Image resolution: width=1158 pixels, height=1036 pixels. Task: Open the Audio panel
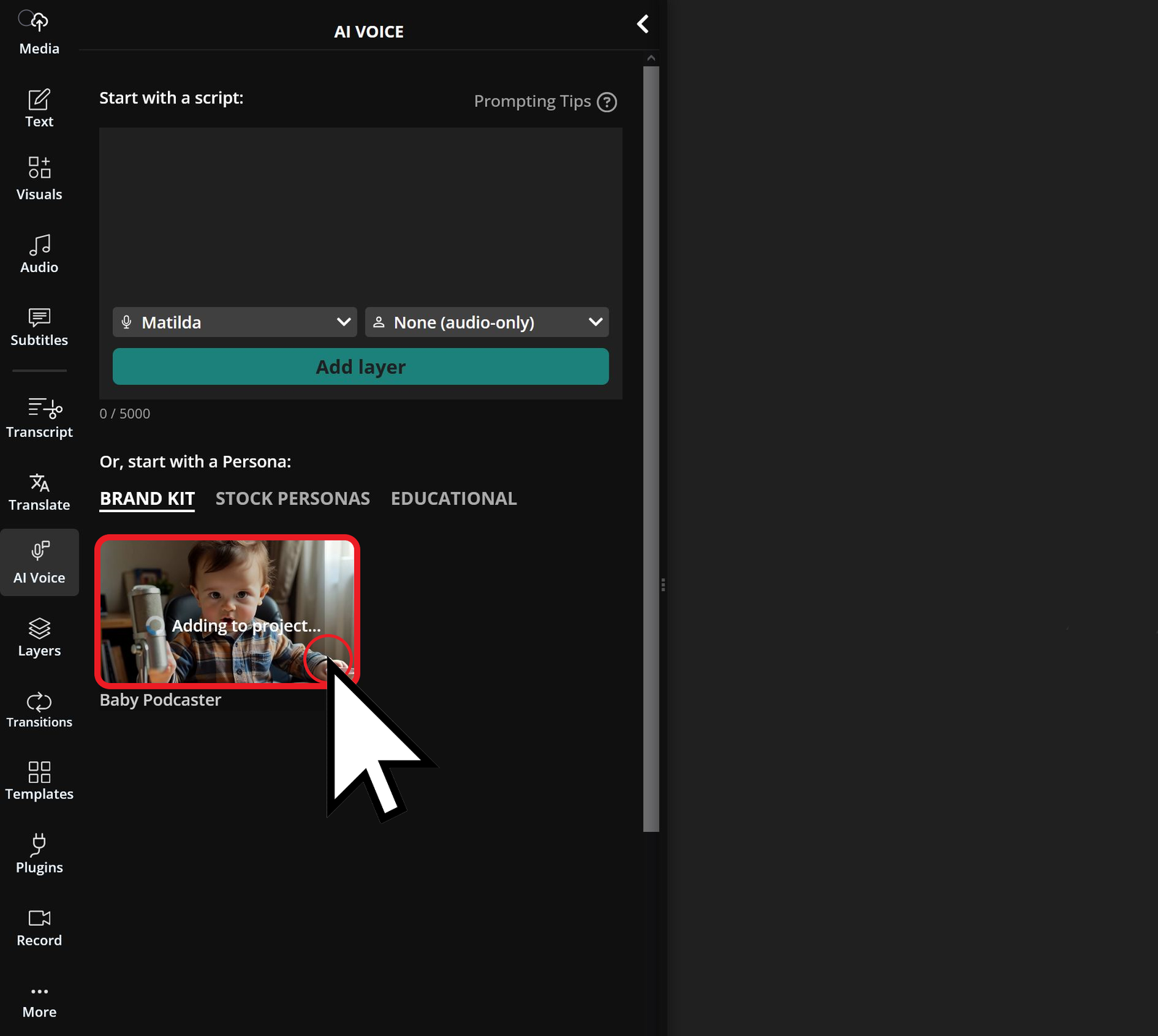pos(39,252)
